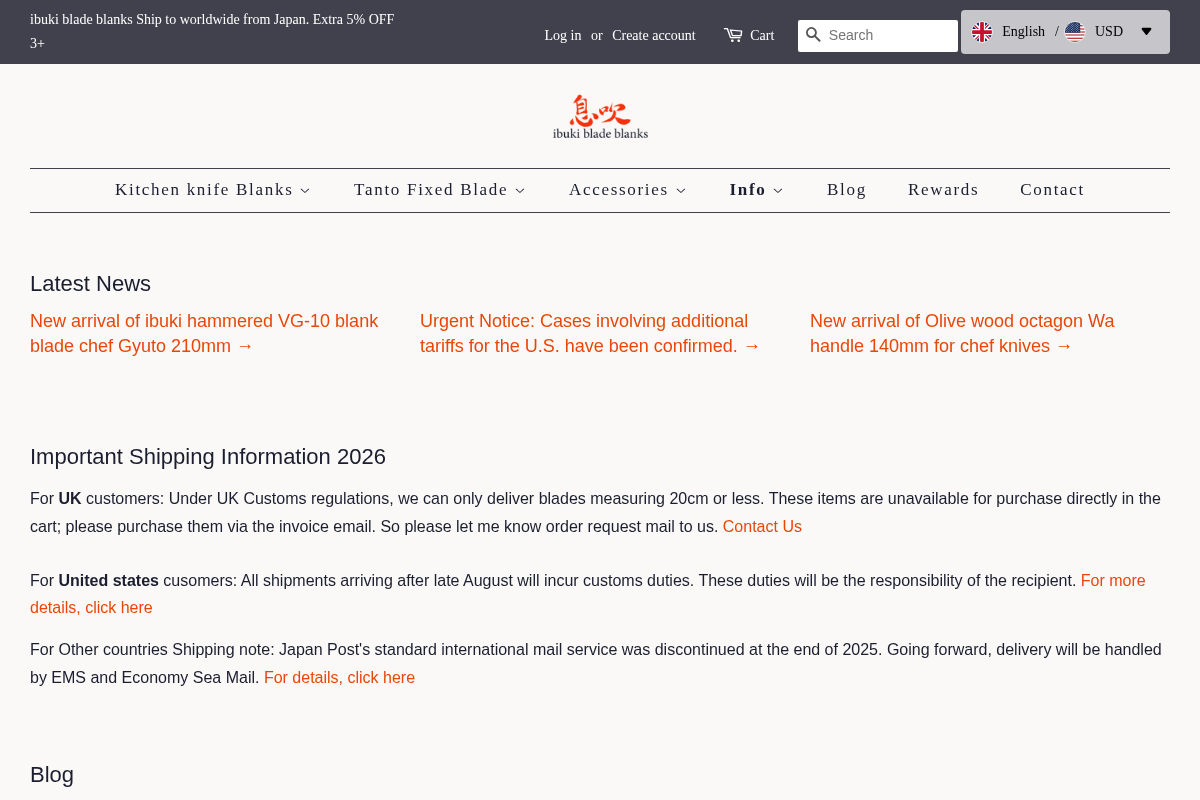This screenshot has height=800, width=1200.
Task: Click the Log in link
Action: pyautogui.click(x=562, y=34)
